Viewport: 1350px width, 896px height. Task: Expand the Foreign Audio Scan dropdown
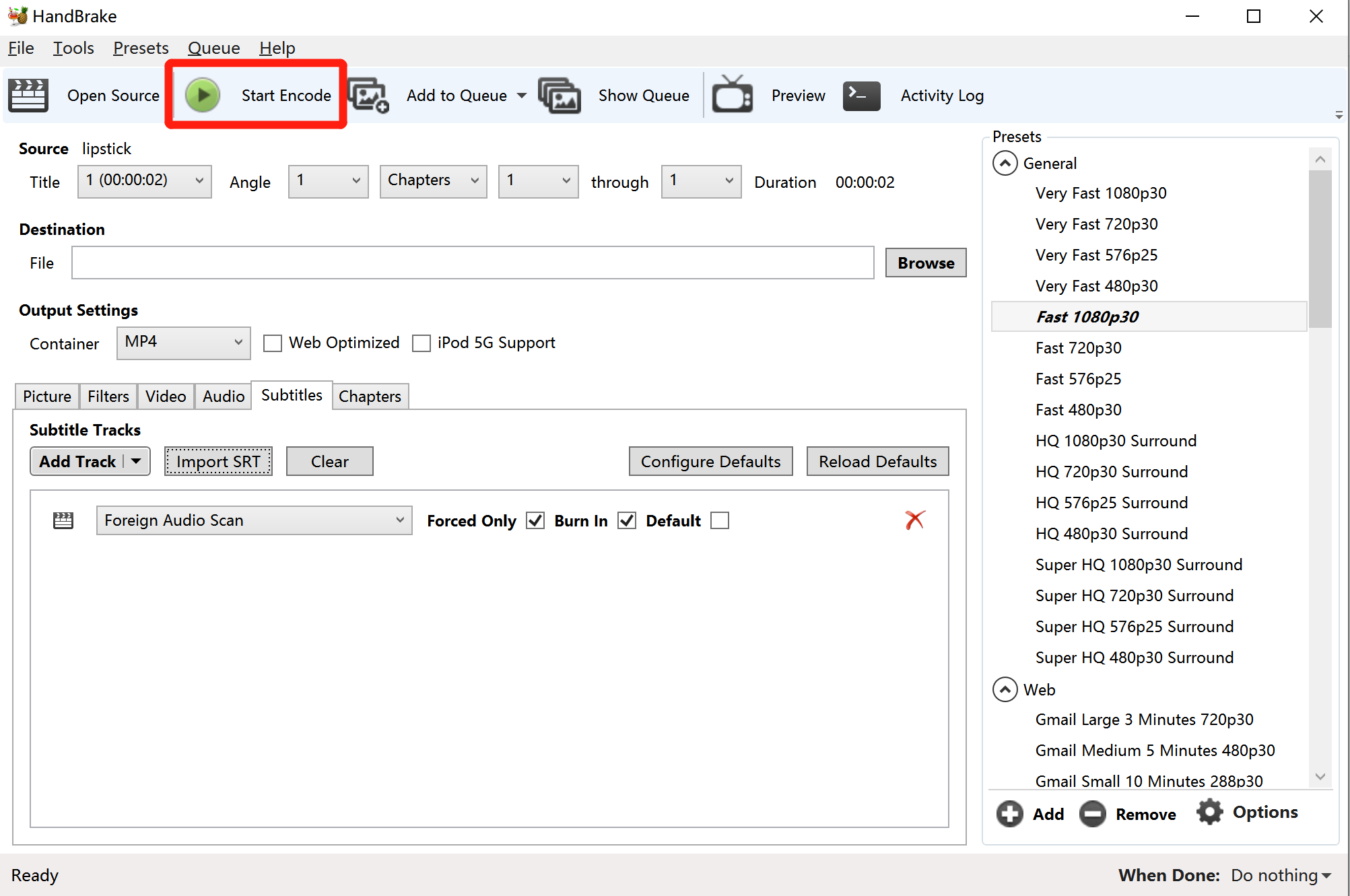(254, 520)
